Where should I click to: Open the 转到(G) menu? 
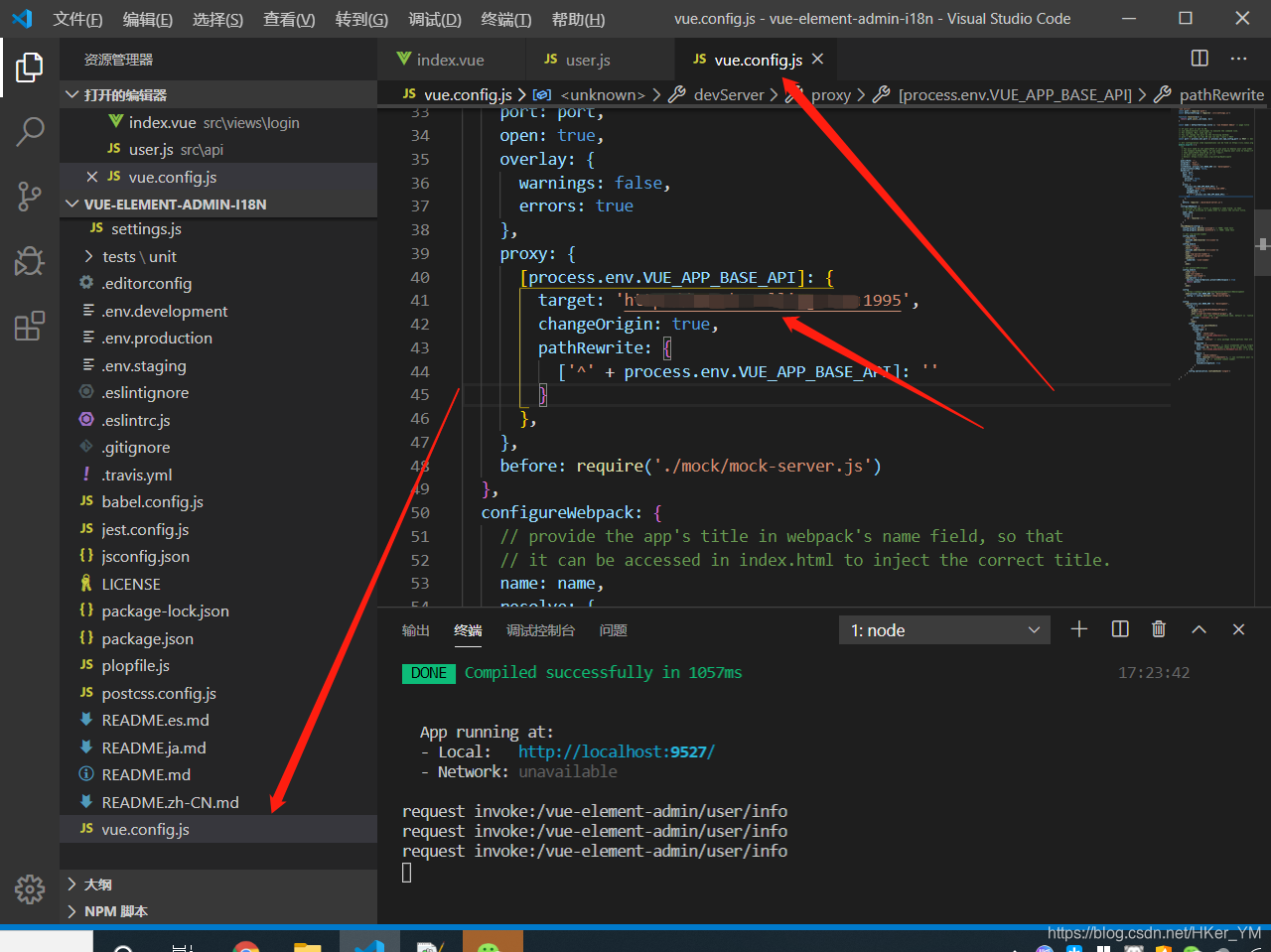pos(361,19)
